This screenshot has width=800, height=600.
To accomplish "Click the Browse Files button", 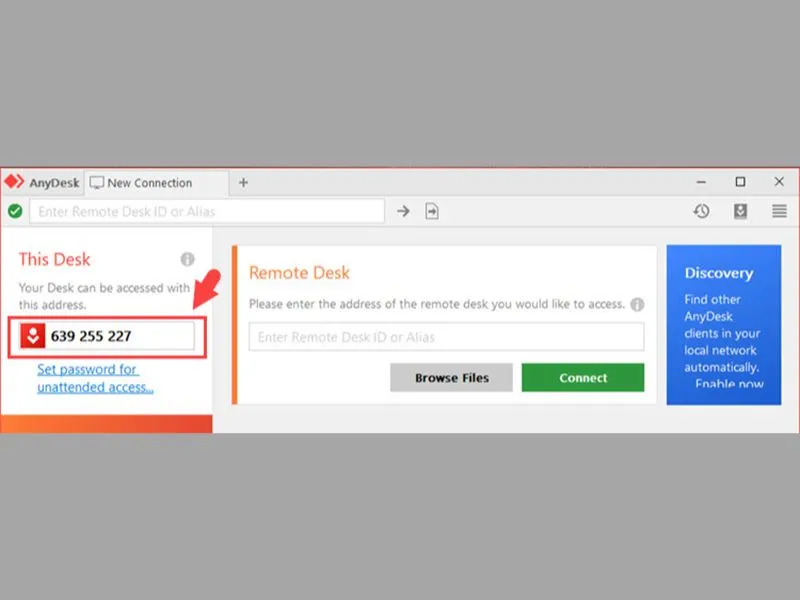I will pyautogui.click(x=452, y=378).
